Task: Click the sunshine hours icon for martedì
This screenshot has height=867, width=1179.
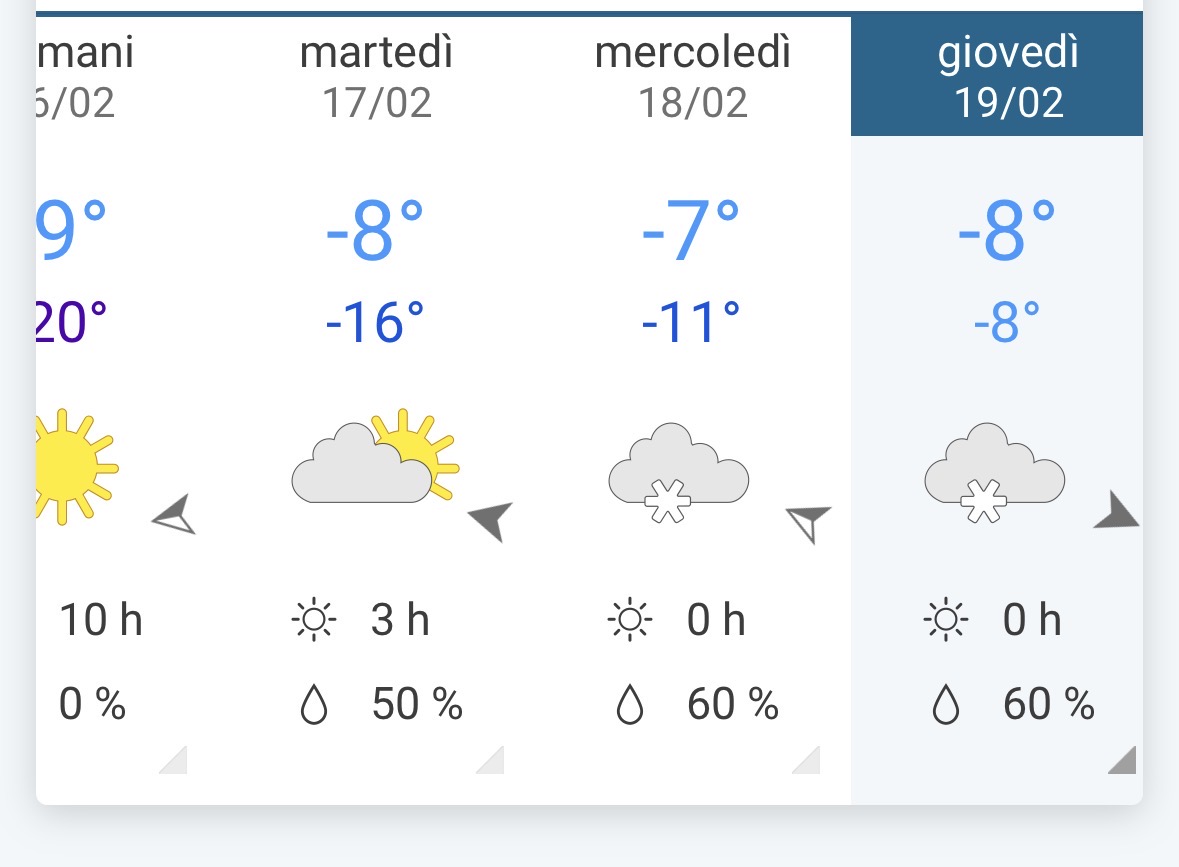Action: point(314,621)
